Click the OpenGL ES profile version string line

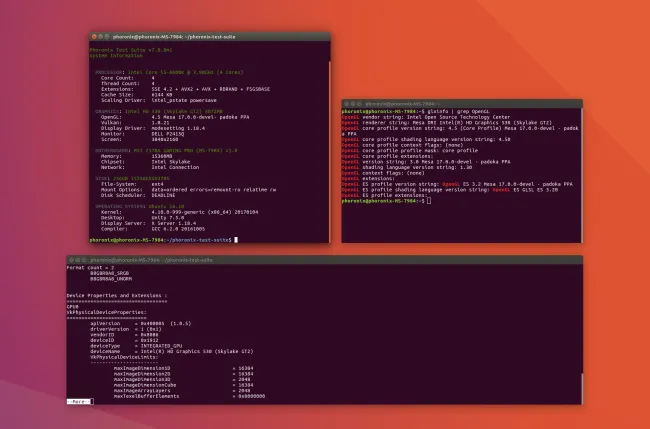[x=457, y=184]
